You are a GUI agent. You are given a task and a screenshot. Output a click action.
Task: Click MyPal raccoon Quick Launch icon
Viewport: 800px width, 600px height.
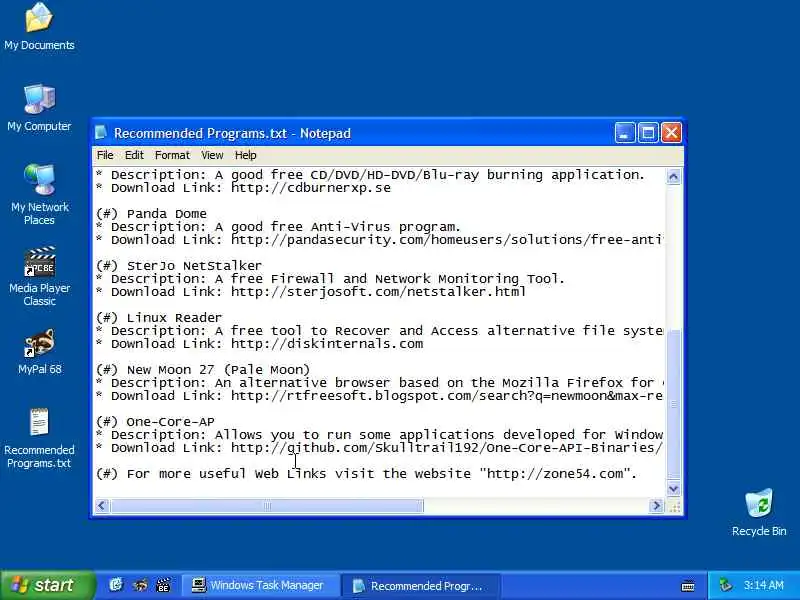click(140, 585)
